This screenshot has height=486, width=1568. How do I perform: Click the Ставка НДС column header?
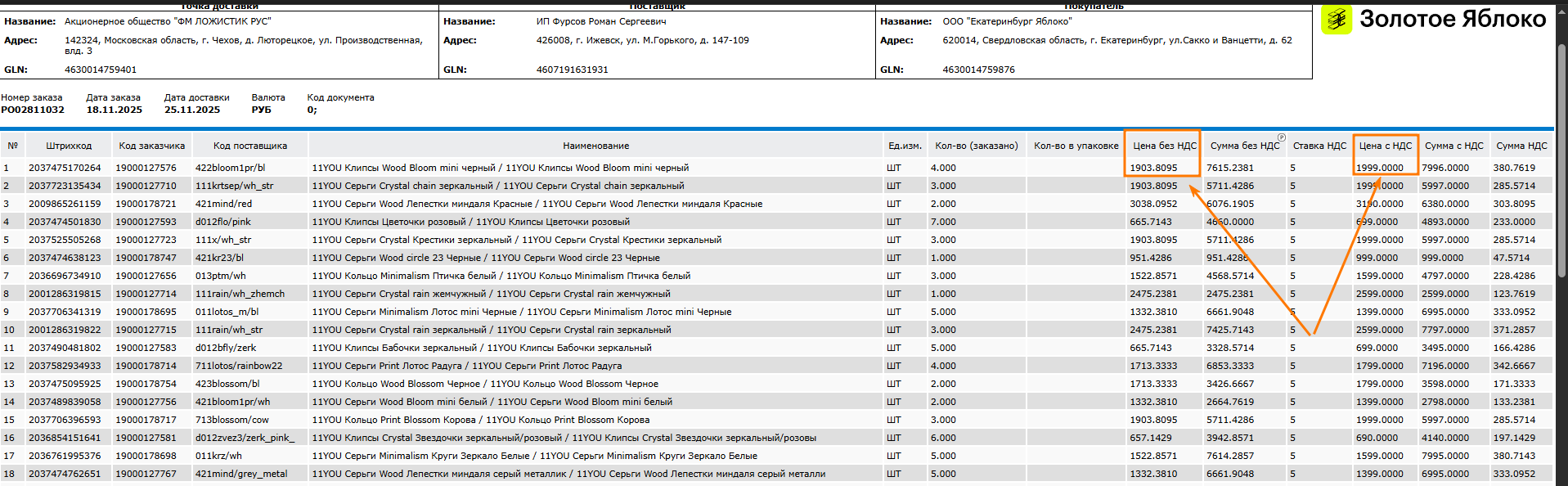(x=1319, y=146)
